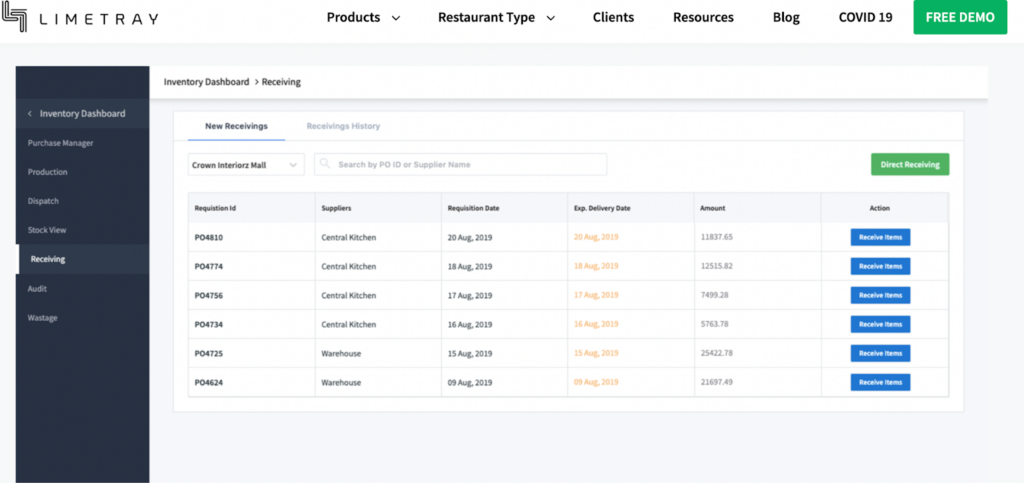Viewport: 1024px width, 483px height.
Task: Click Inventory Dashboard breadcrumb link
Action: (x=206, y=82)
